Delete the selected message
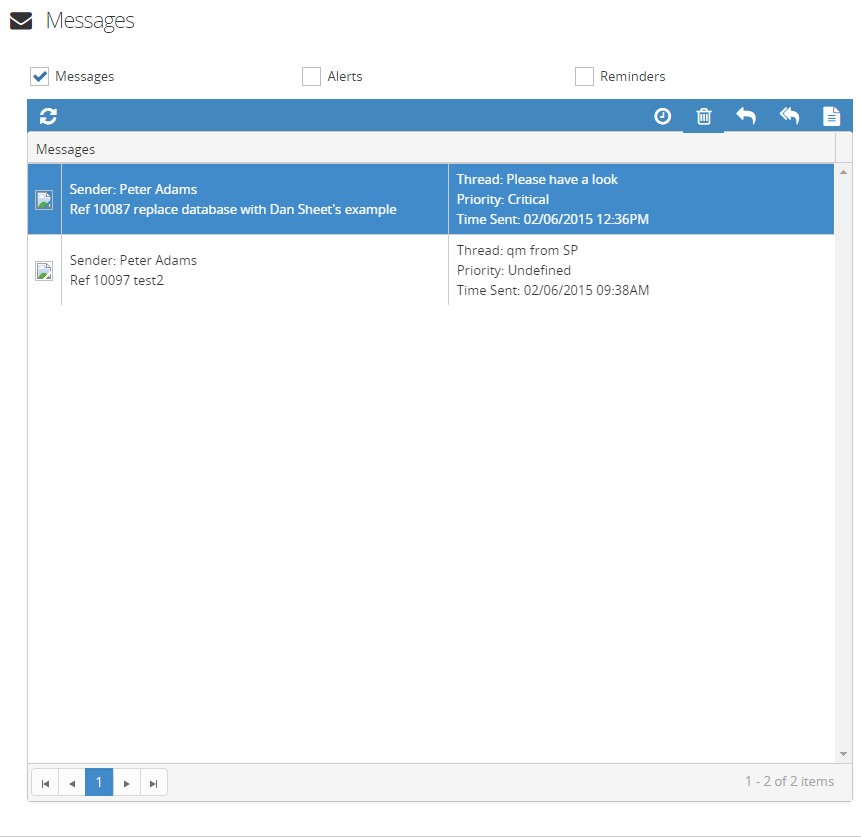 (703, 116)
